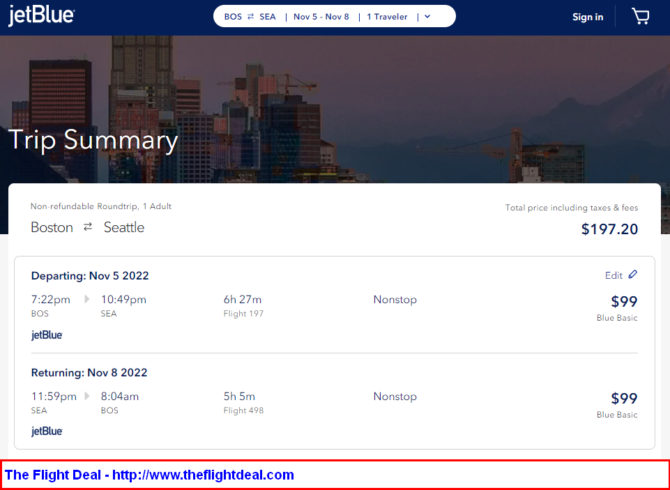The width and height of the screenshot is (670, 490).
Task: Click the Non-refundable Roundtrip, 1 Adult text
Action: tap(101, 206)
